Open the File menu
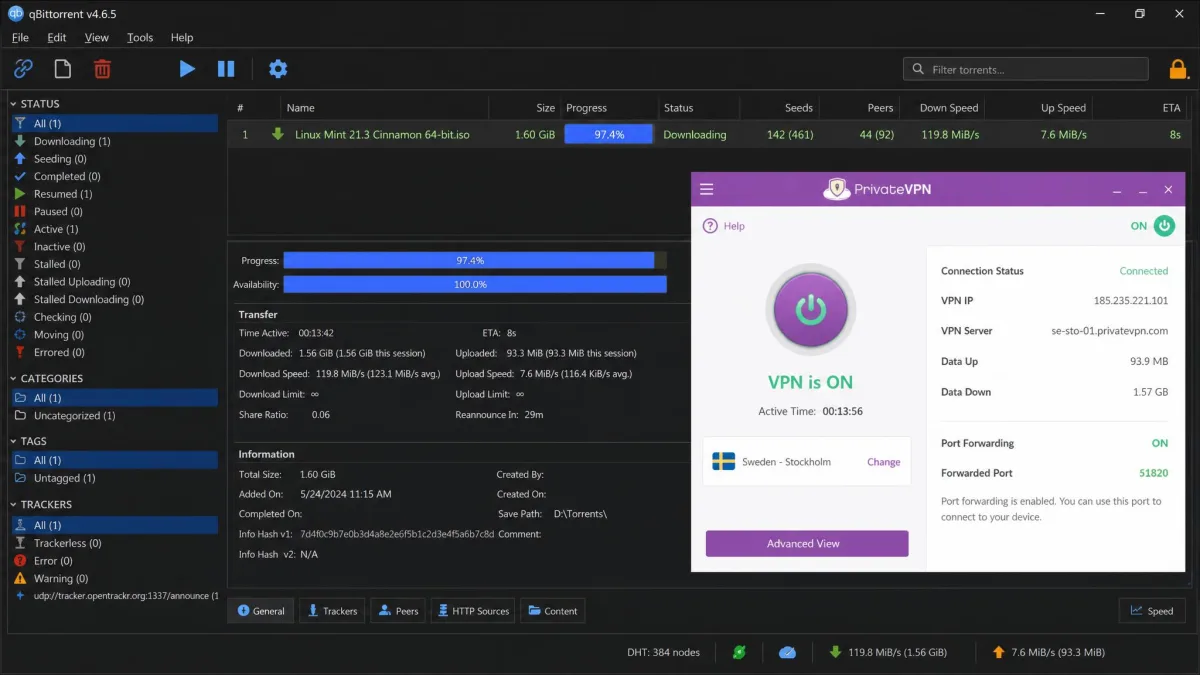This screenshot has width=1200, height=675. [20, 37]
